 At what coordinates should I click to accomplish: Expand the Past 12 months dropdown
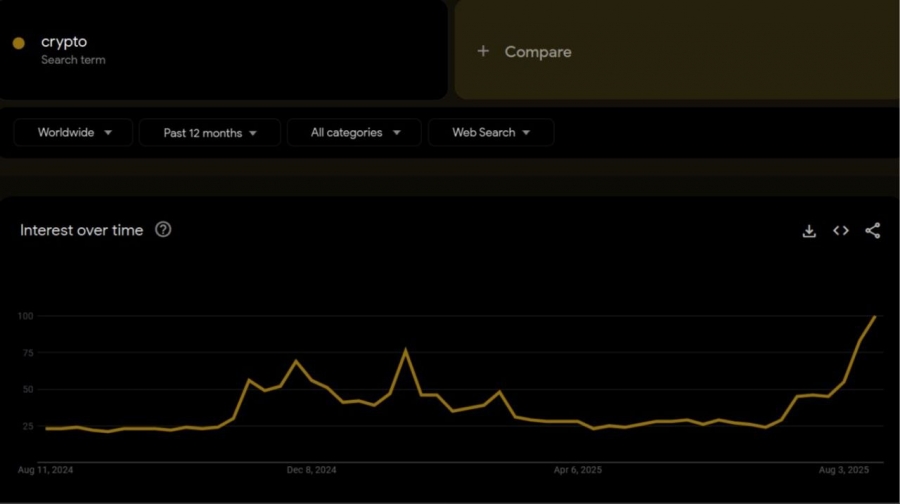point(210,132)
